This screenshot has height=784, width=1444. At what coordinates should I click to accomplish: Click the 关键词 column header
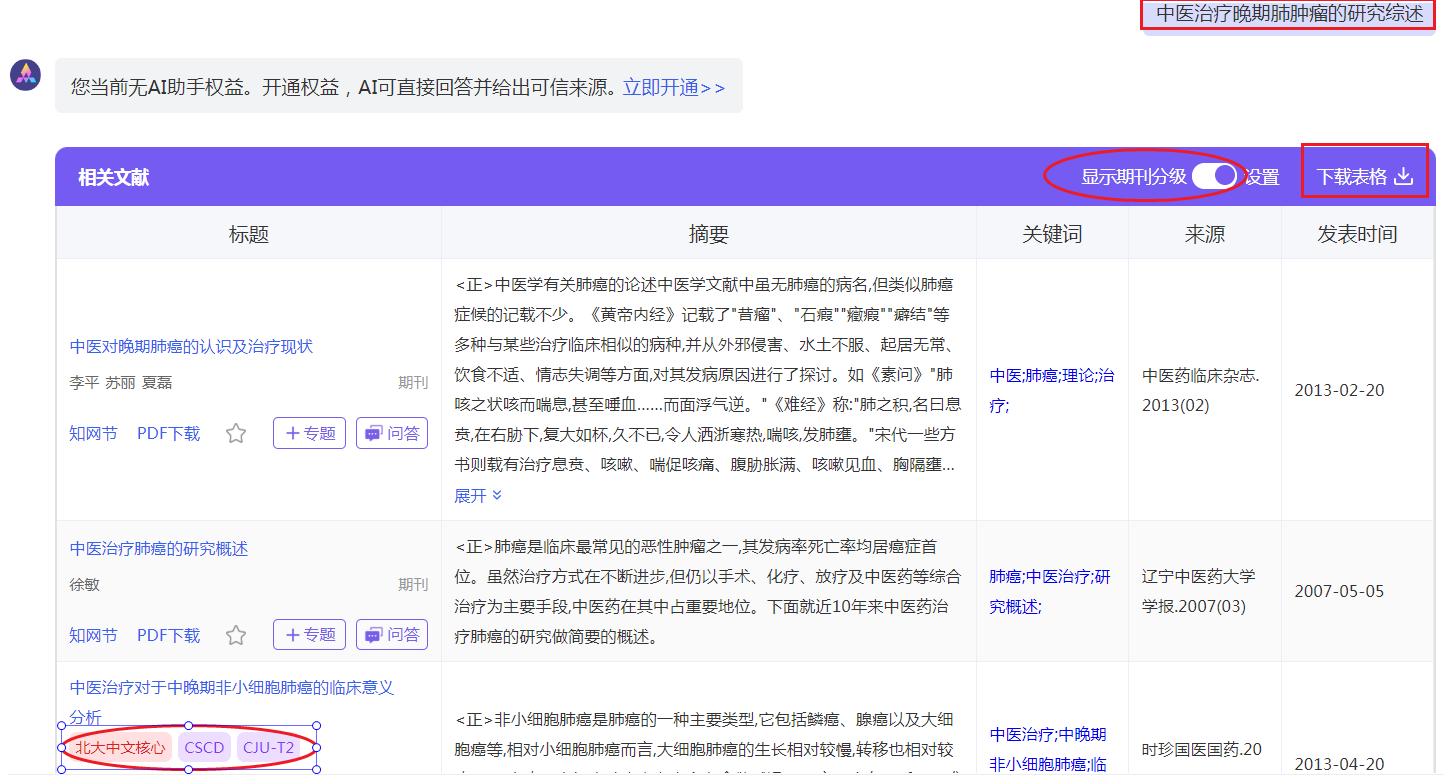[1052, 235]
